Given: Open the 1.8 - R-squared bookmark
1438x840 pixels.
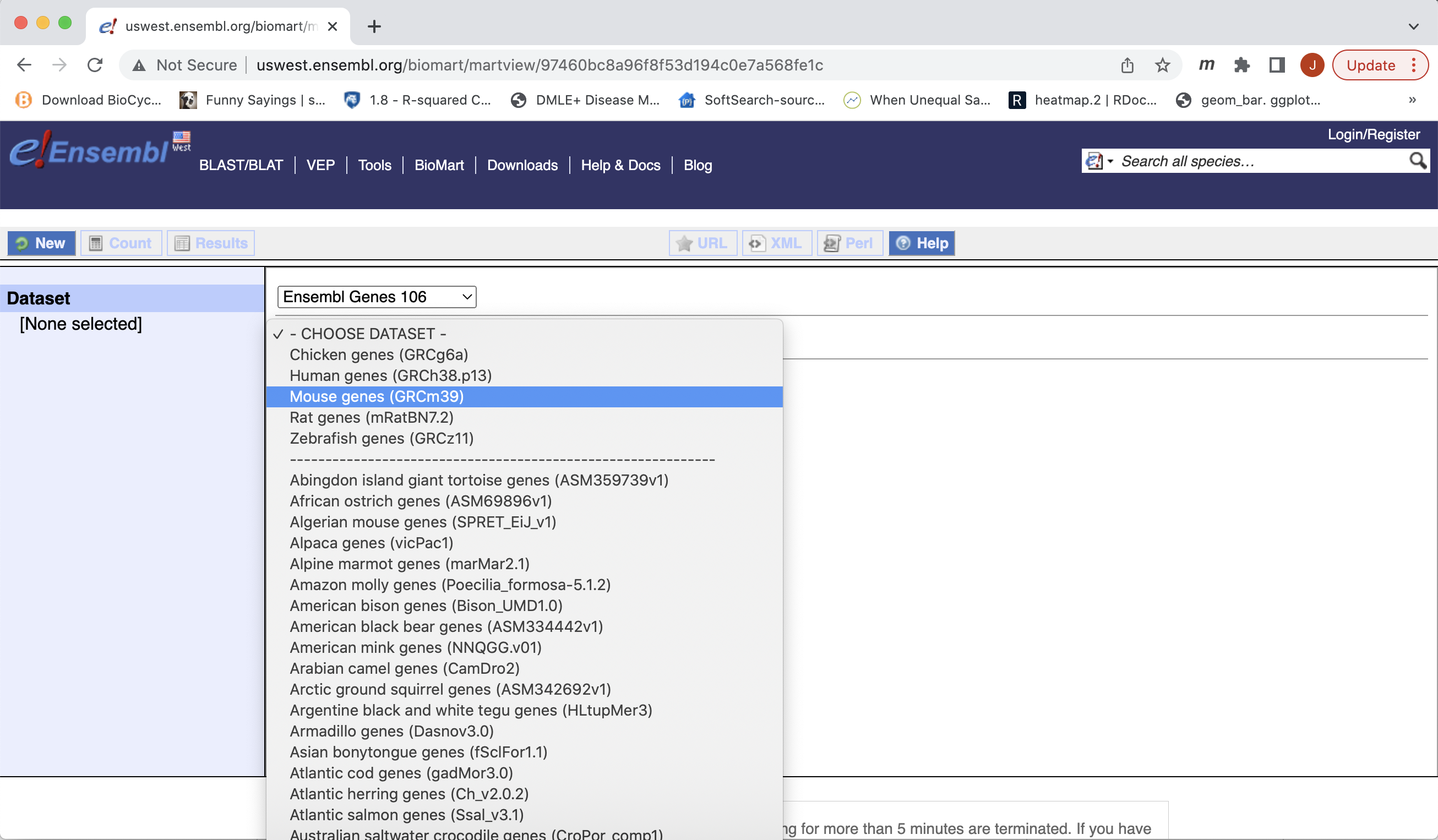Looking at the screenshot, I should tap(417, 100).
